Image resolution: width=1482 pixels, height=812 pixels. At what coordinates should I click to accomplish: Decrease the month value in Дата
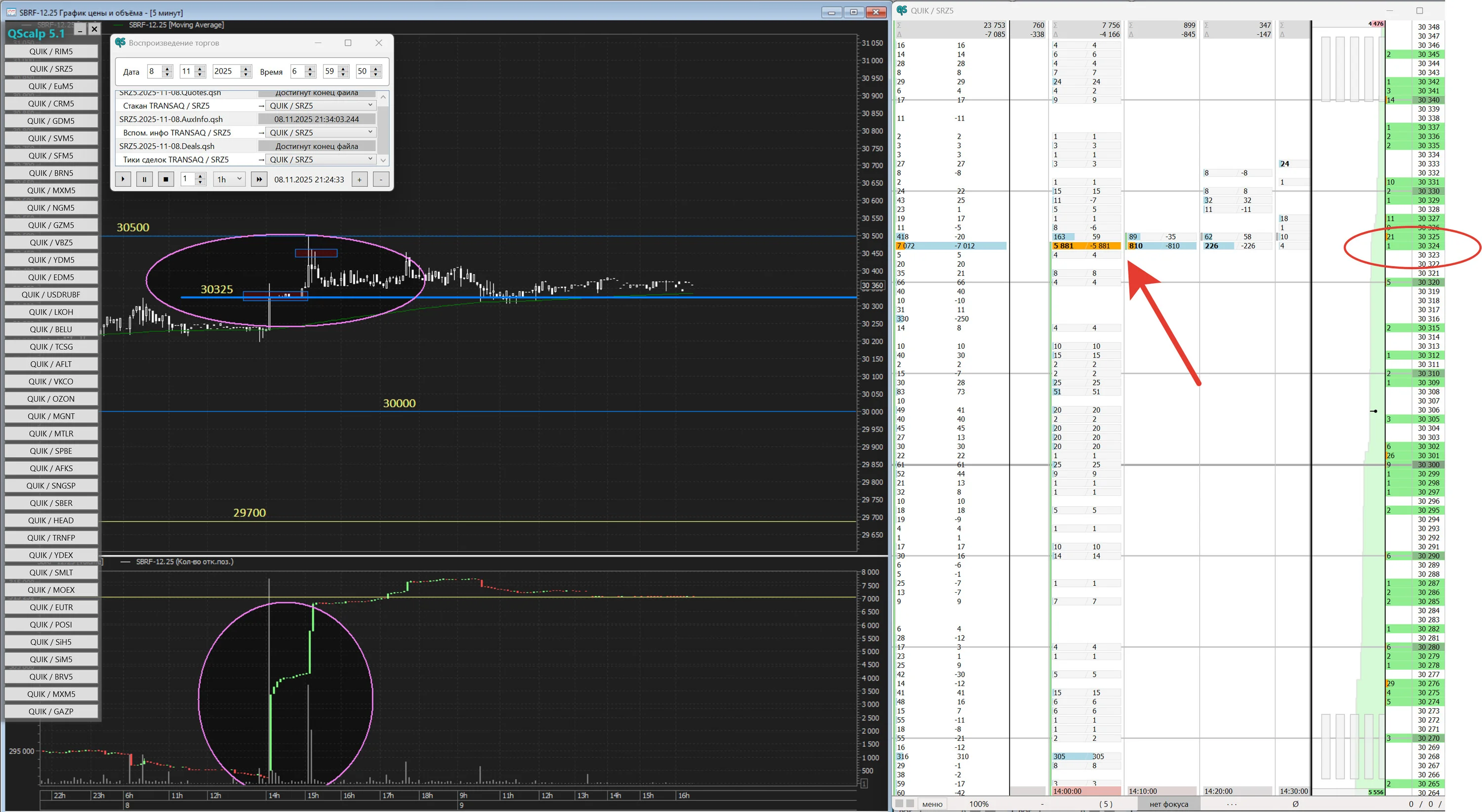[x=200, y=75]
